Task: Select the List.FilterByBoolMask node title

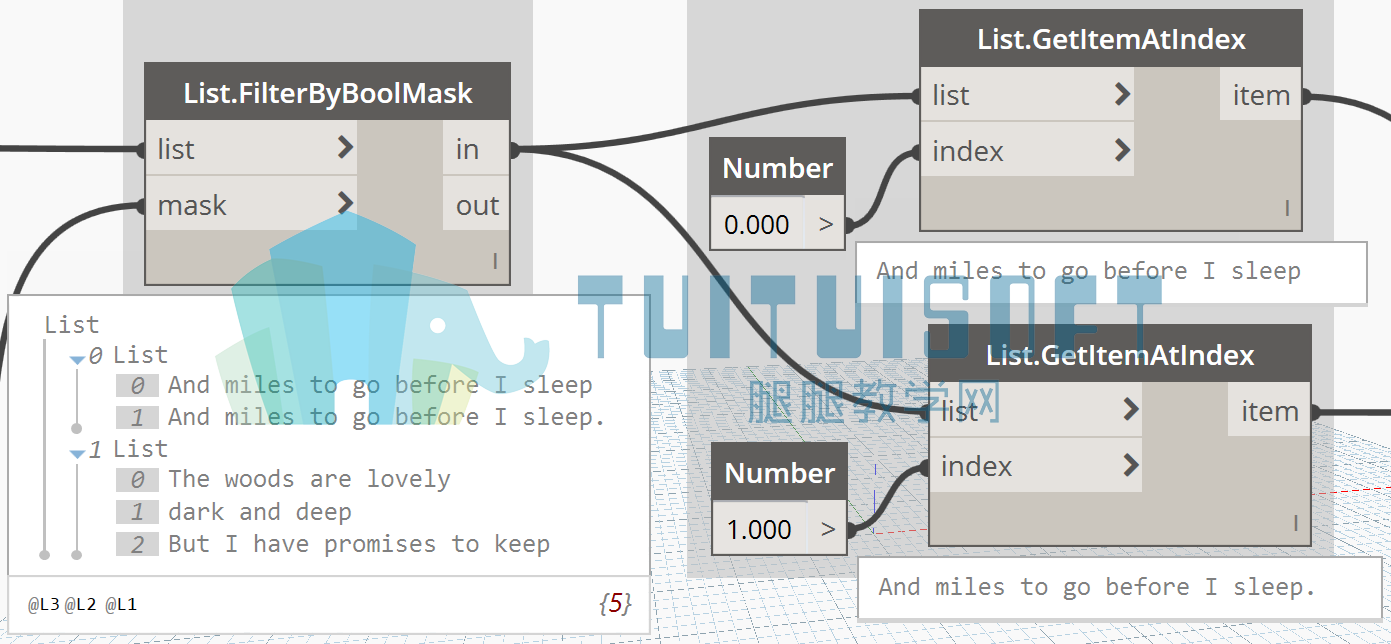Action: click(328, 93)
